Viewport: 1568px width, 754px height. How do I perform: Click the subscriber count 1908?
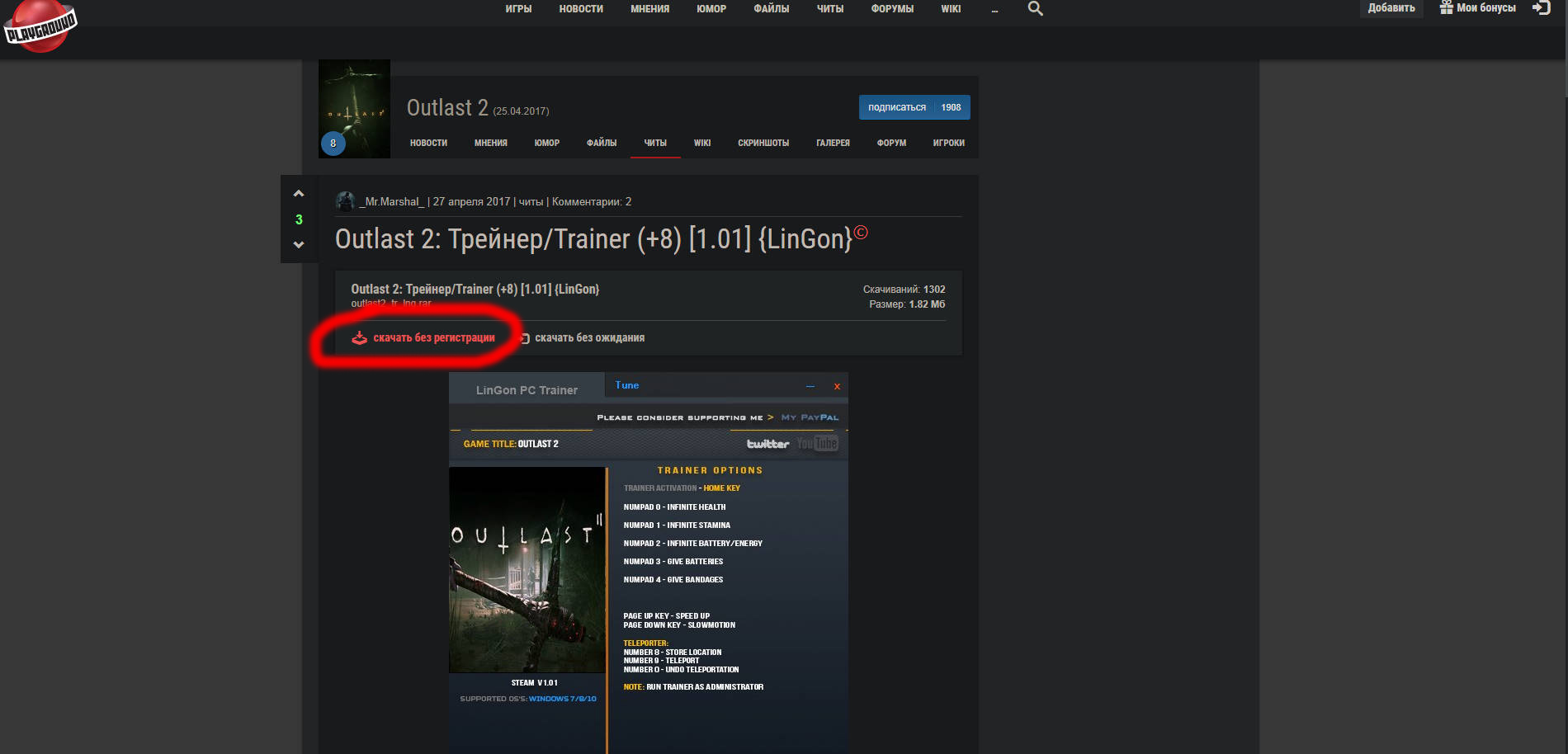951,107
